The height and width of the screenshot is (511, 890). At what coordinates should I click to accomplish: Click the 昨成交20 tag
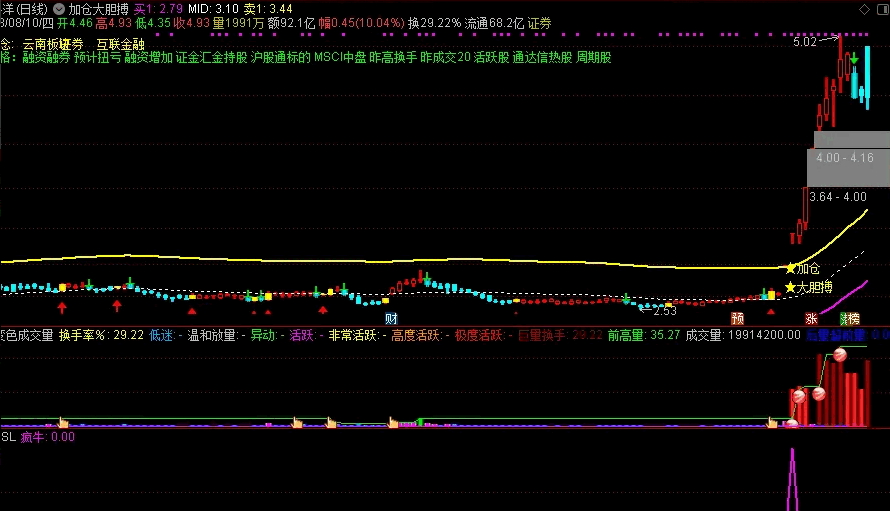446,57
